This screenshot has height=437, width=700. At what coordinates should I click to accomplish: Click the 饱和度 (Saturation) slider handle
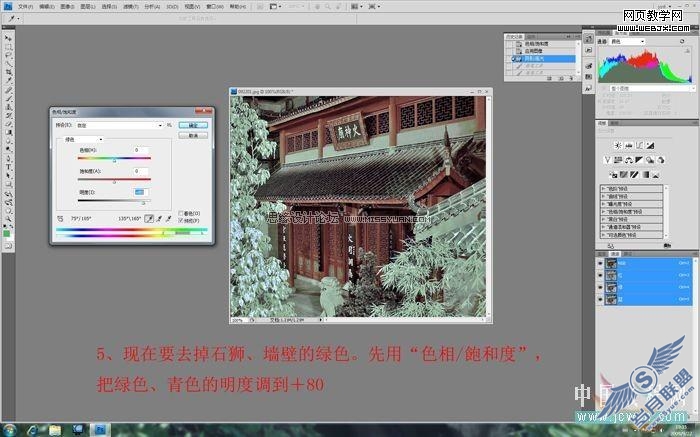pyautogui.click(x=114, y=182)
